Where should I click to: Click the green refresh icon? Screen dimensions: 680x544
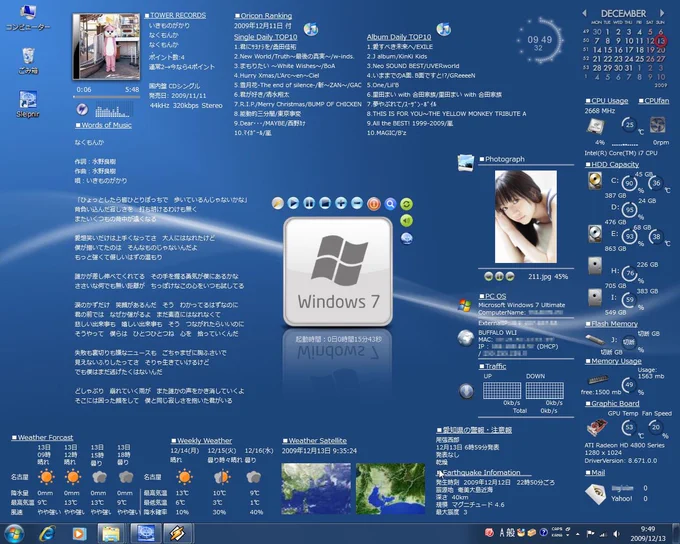[x=406, y=204]
